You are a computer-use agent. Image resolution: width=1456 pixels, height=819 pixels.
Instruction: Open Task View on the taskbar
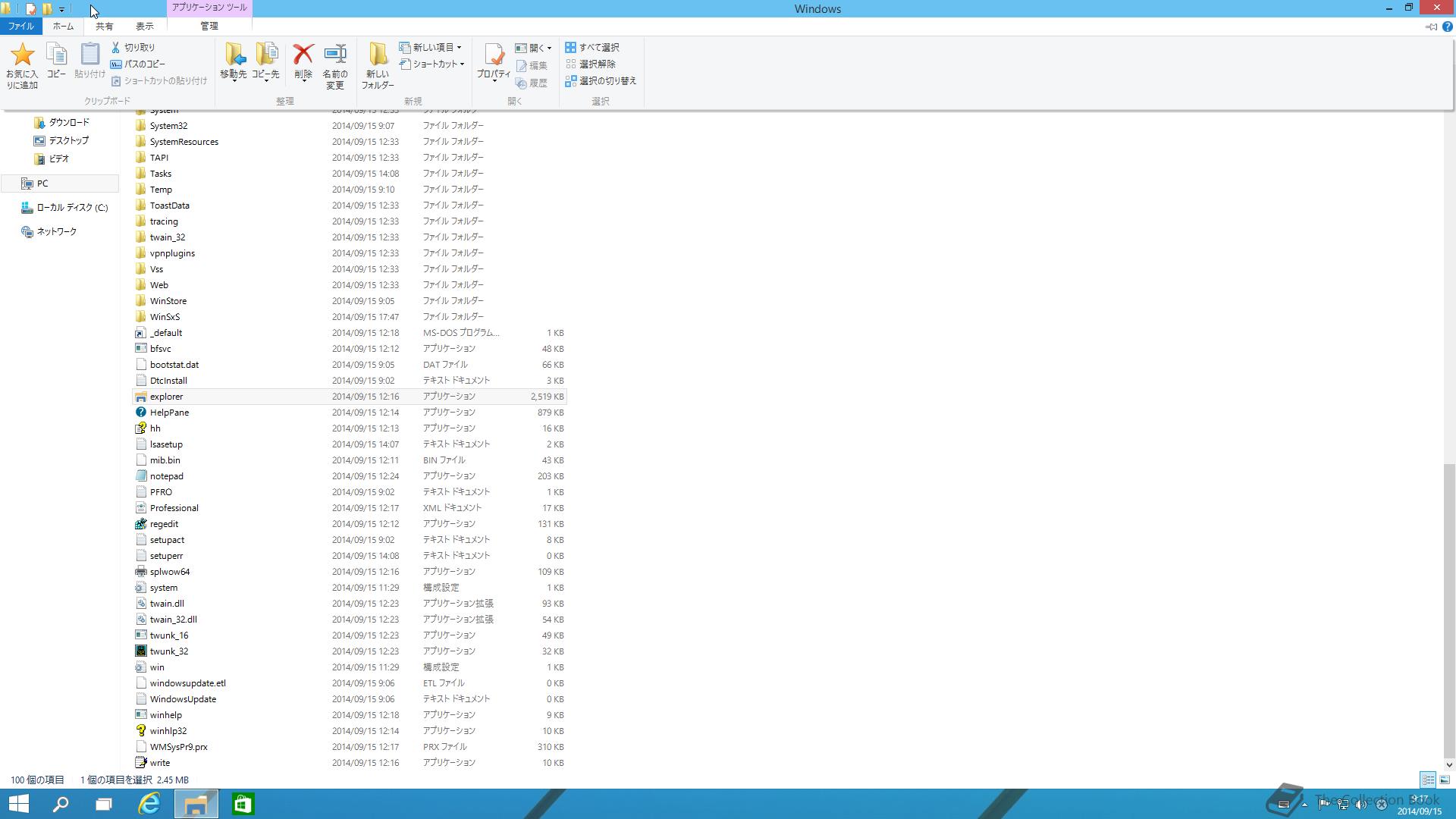point(104,804)
